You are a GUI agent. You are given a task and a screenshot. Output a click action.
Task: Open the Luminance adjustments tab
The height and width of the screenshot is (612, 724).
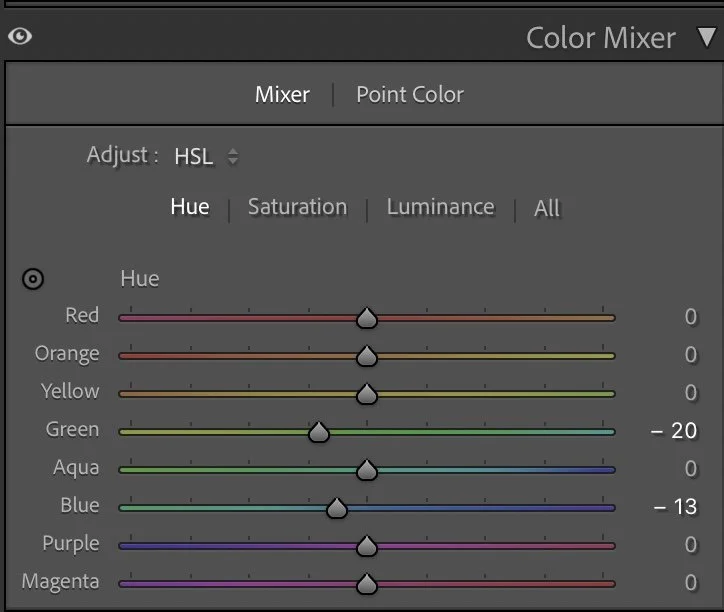pos(440,207)
